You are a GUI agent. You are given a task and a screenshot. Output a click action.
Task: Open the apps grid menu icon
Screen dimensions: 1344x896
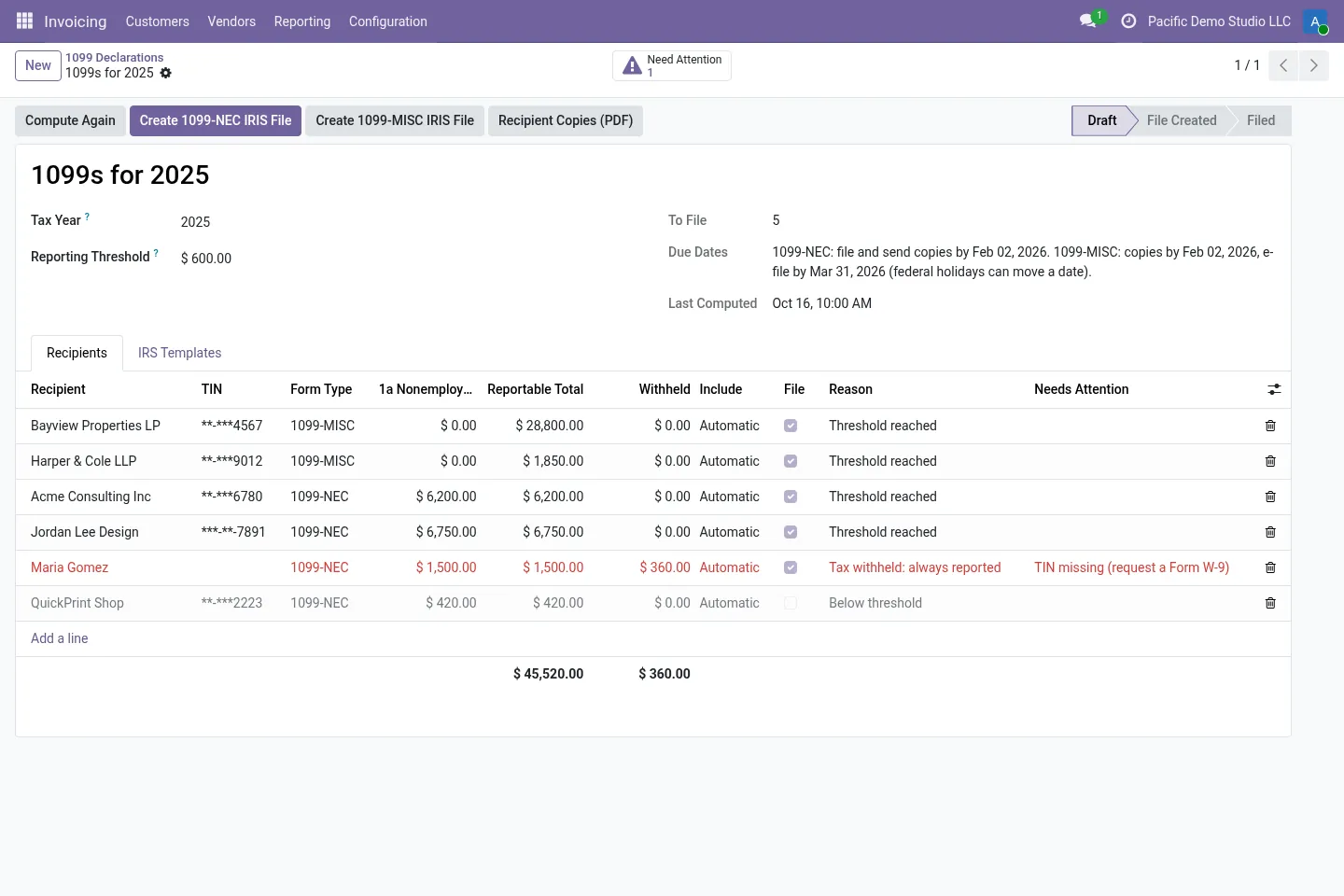coord(25,21)
